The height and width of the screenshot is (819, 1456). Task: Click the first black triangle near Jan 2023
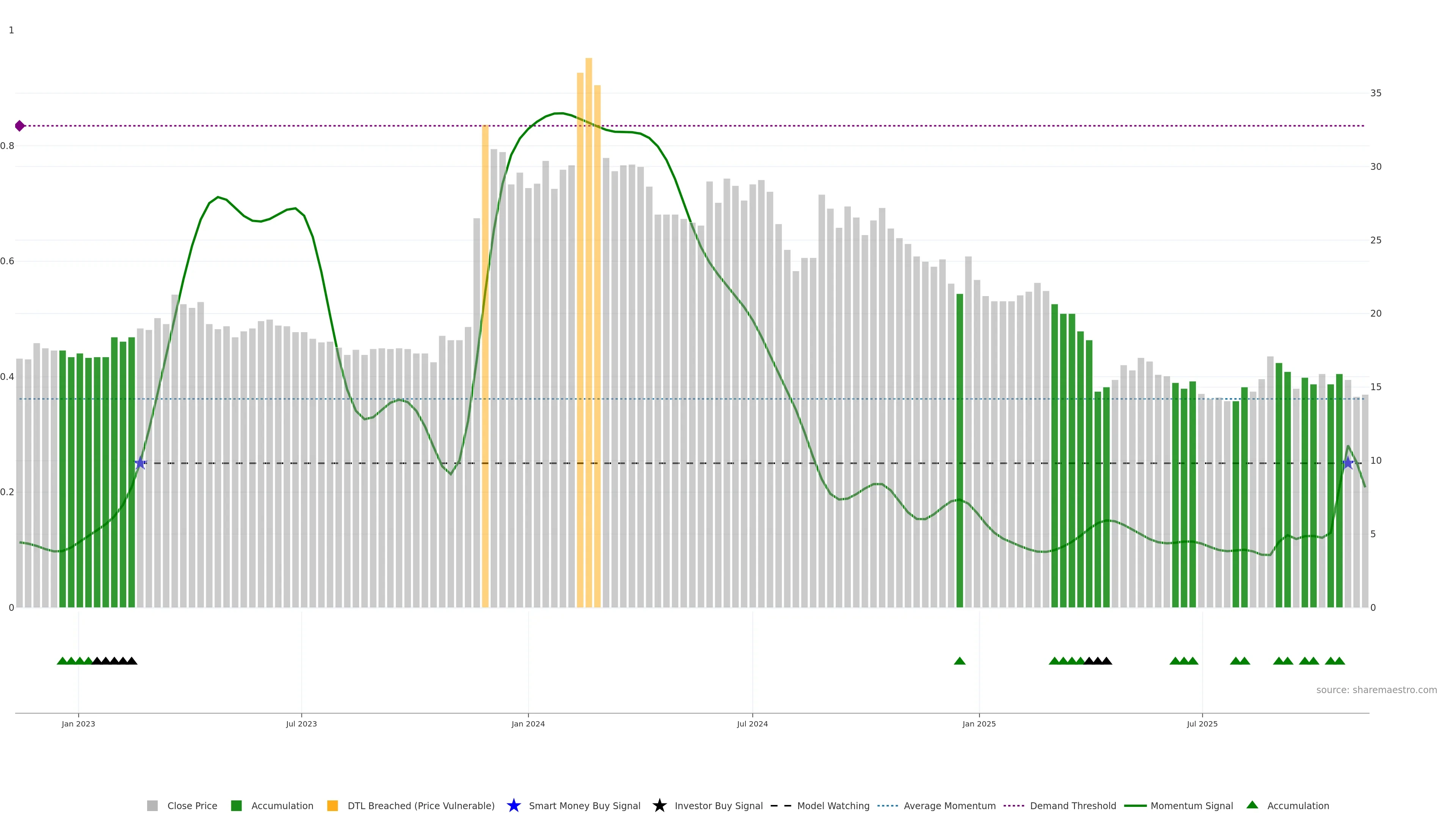point(97,661)
